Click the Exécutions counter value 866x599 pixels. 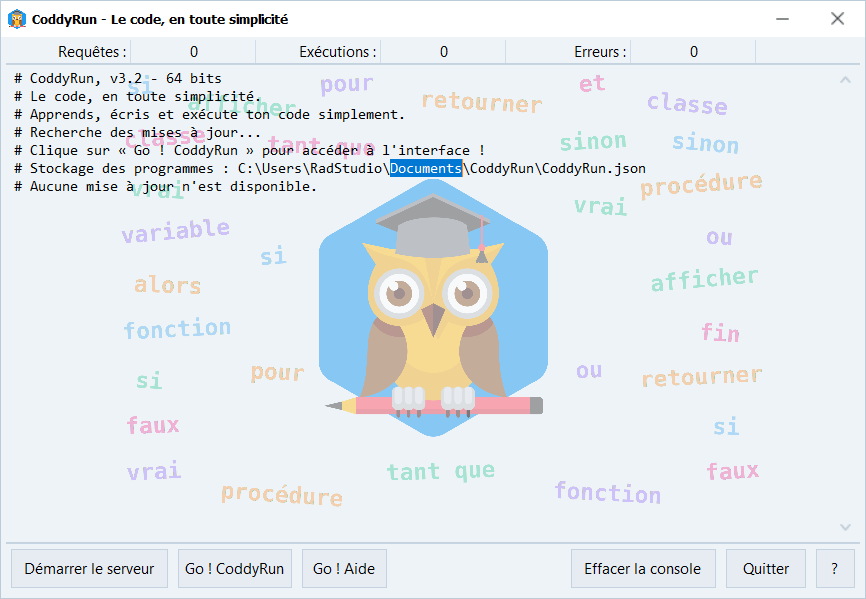[443, 52]
